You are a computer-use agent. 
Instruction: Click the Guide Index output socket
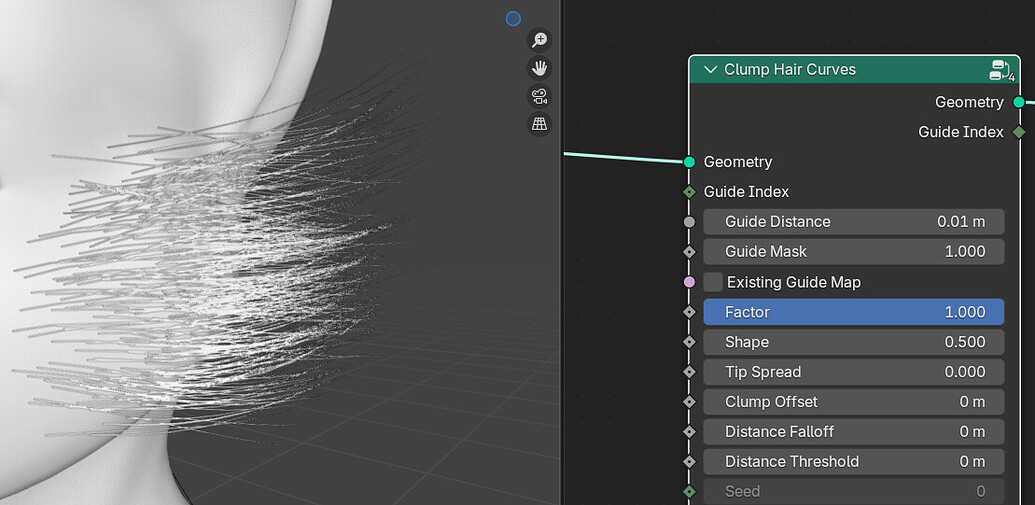(1019, 132)
